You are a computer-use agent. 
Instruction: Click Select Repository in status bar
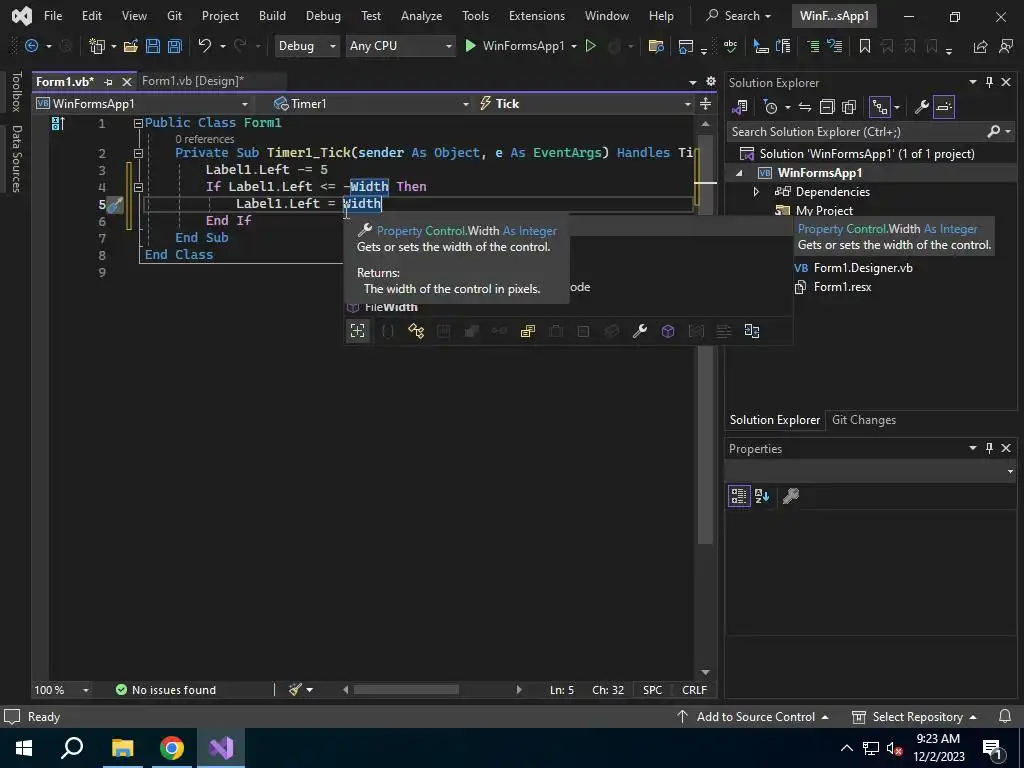click(914, 716)
